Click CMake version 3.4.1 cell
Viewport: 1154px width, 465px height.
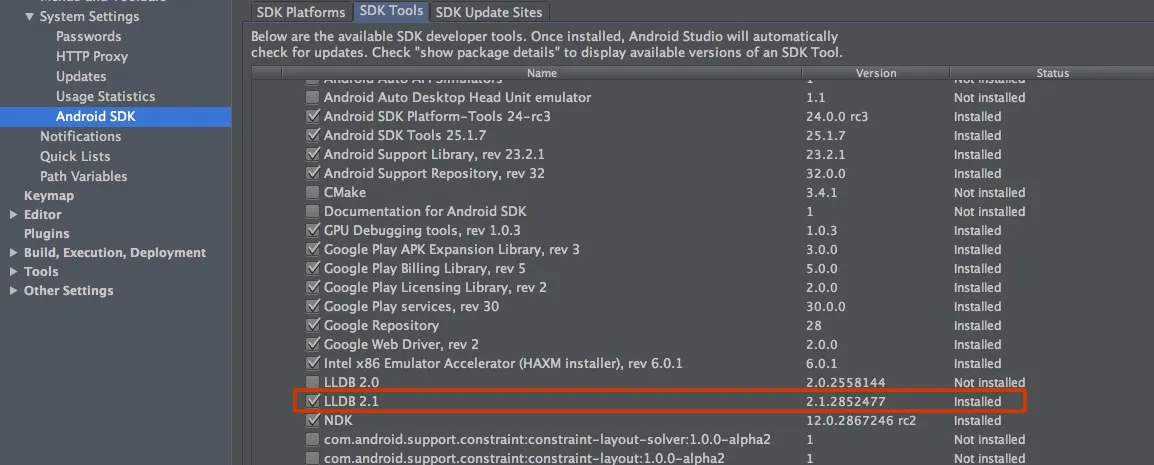coord(820,193)
